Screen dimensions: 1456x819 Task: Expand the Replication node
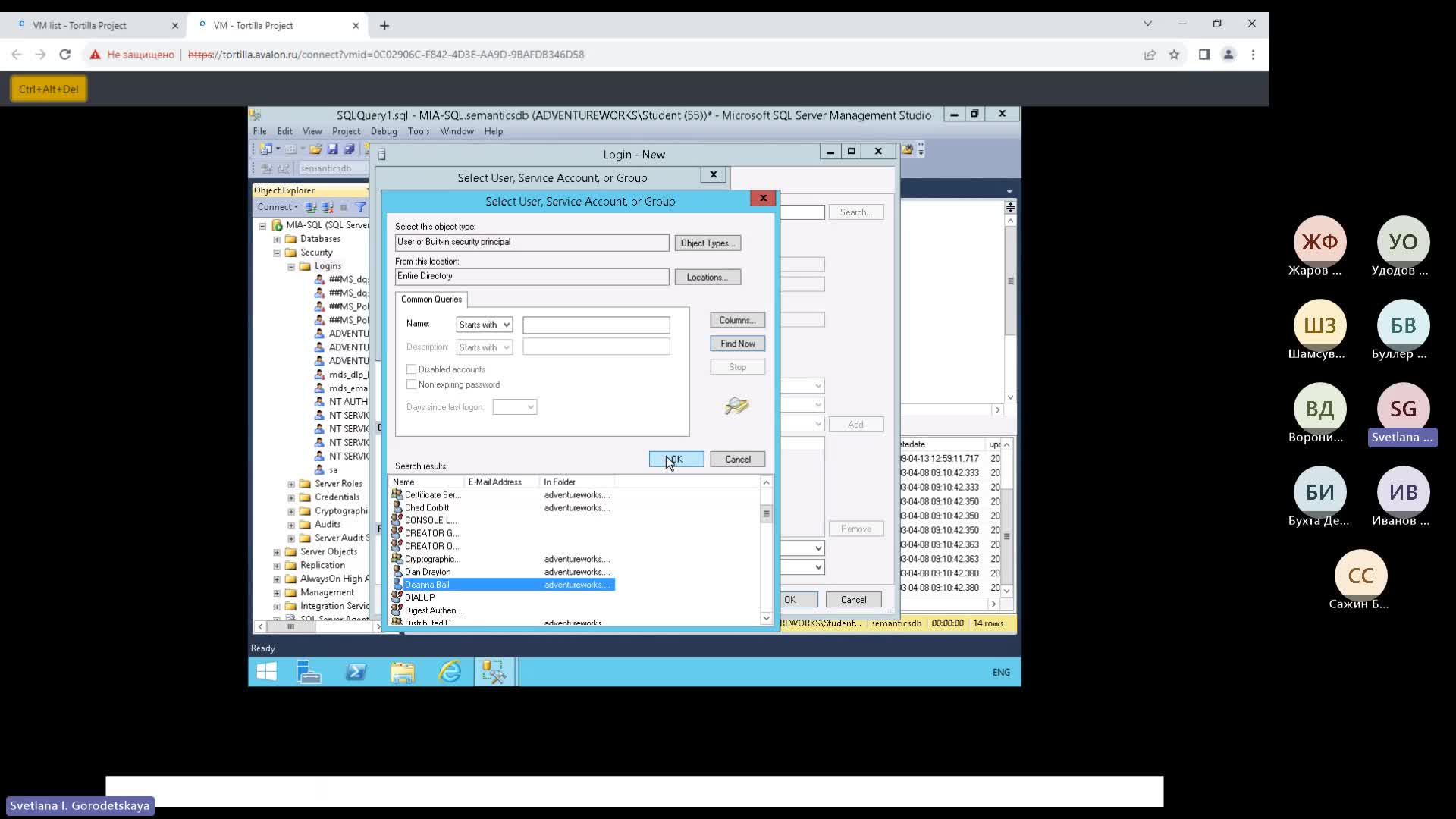click(x=277, y=566)
